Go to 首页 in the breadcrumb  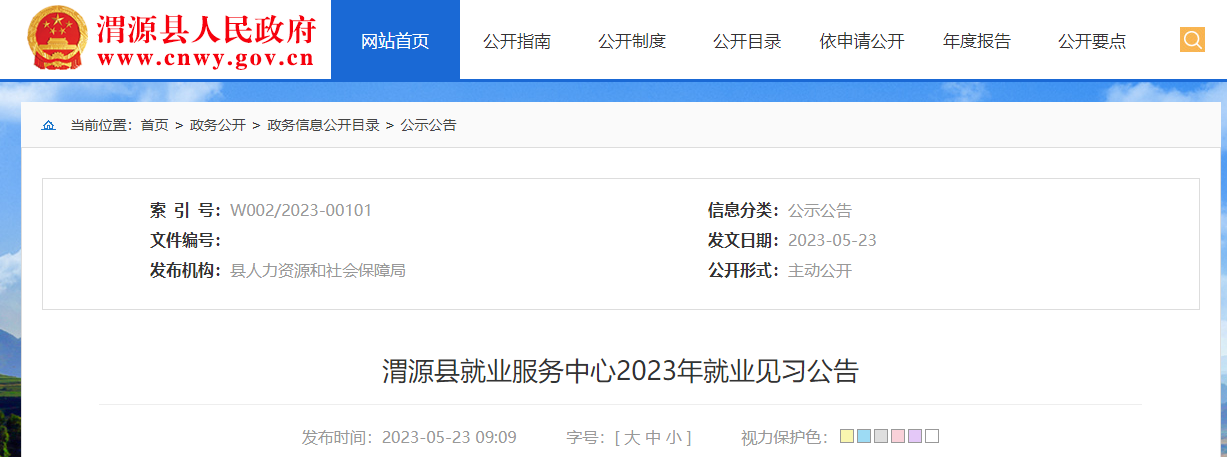(x=154, y=126)
